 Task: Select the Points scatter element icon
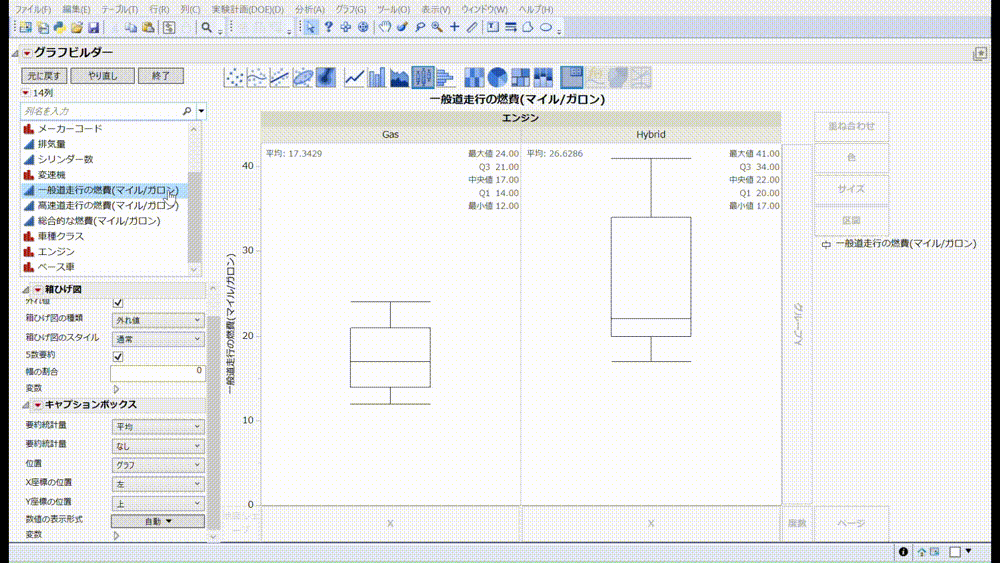234,78
